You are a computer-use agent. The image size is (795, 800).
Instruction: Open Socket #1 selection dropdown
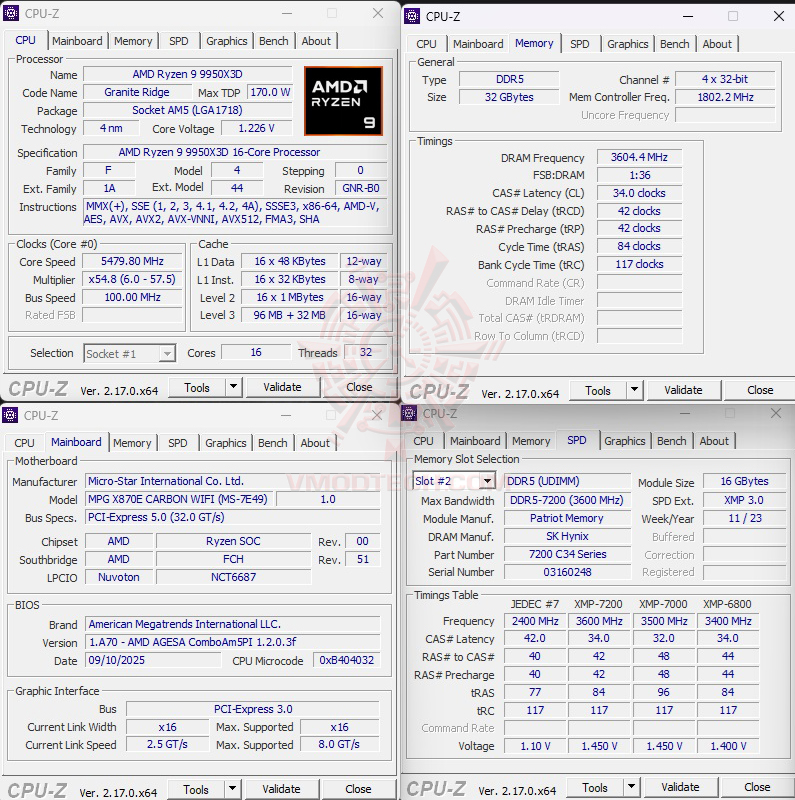(x=167, y=354)
